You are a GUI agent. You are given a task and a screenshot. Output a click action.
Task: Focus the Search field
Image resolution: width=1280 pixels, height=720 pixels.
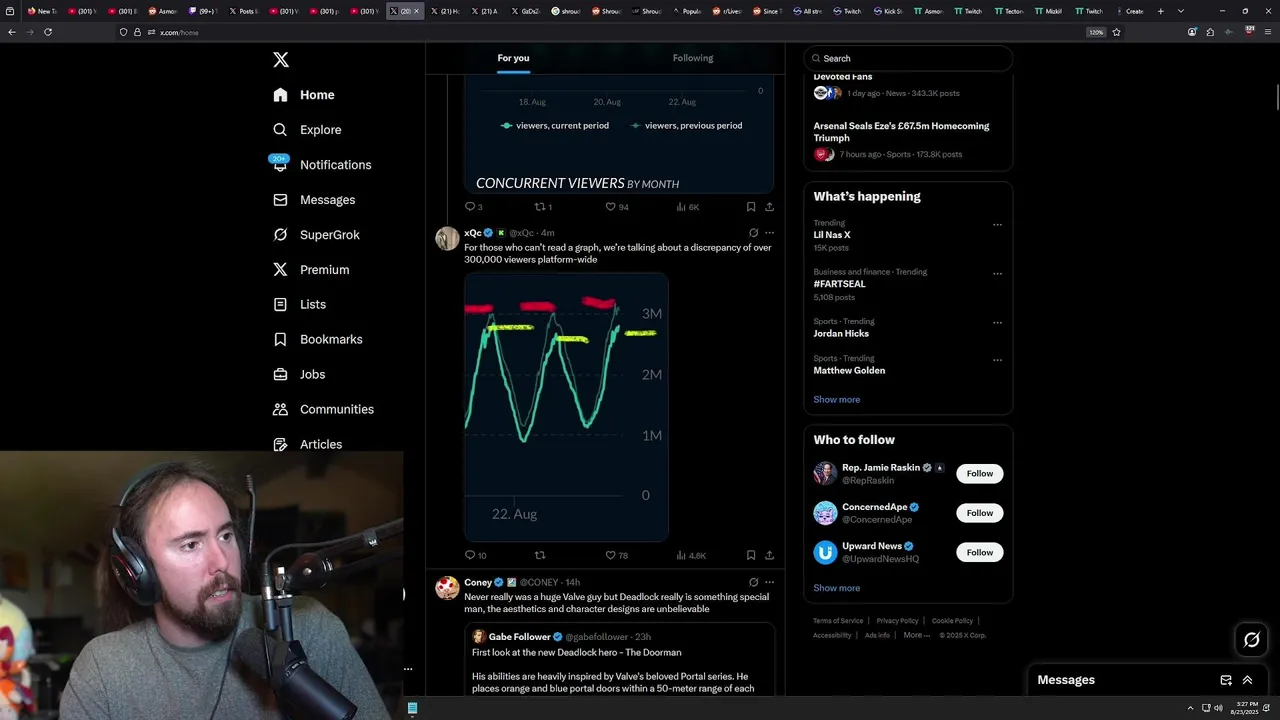tap(908, 58)
